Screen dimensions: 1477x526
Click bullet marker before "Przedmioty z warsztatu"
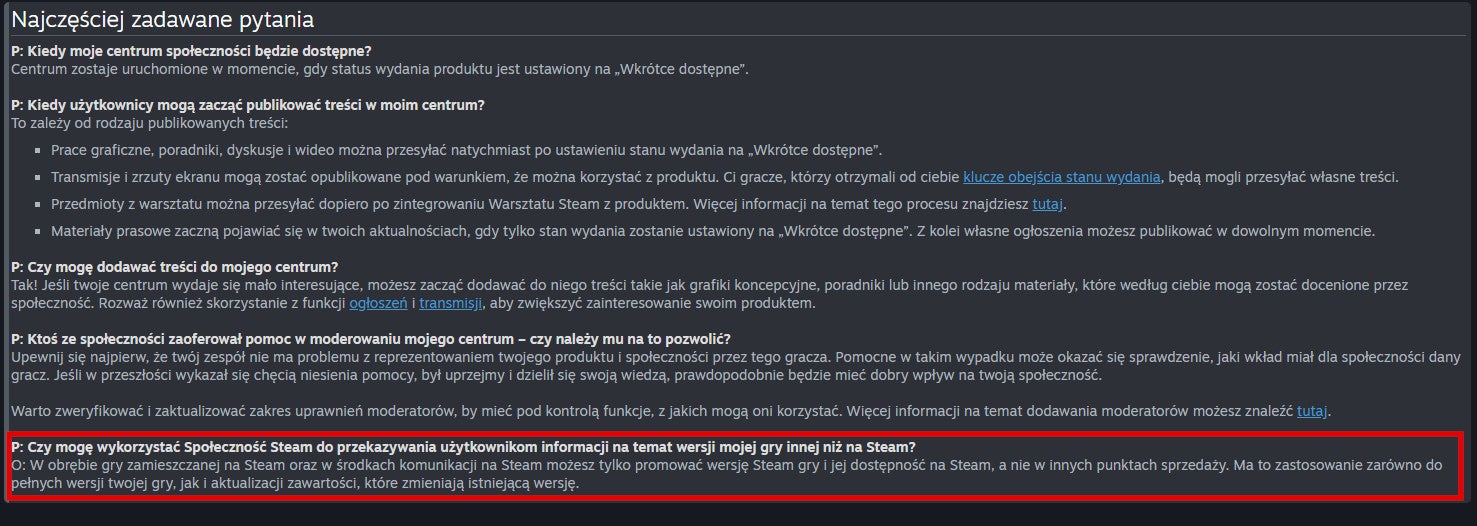tap(39, 205)
